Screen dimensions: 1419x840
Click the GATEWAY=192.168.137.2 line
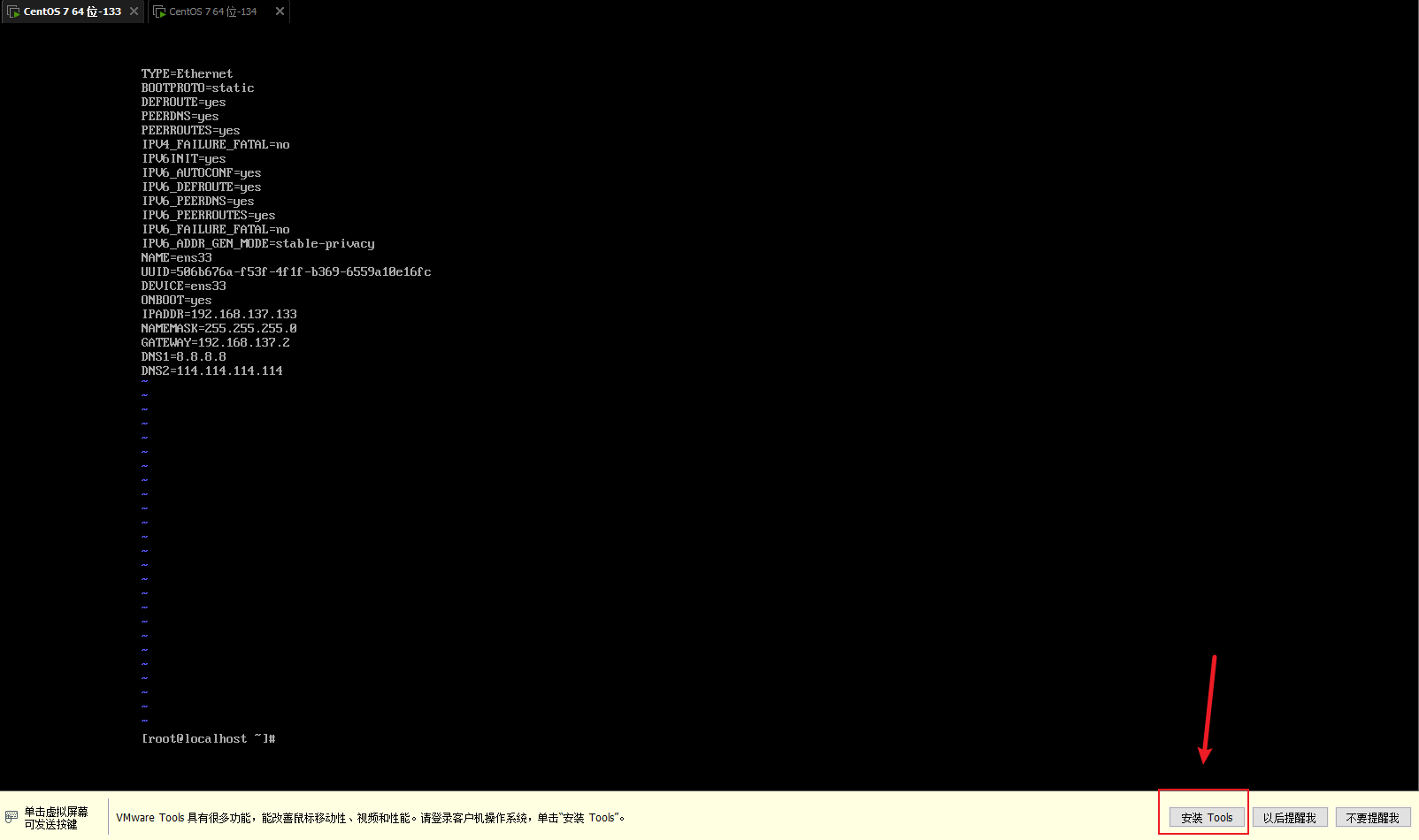tap(215, 342)
